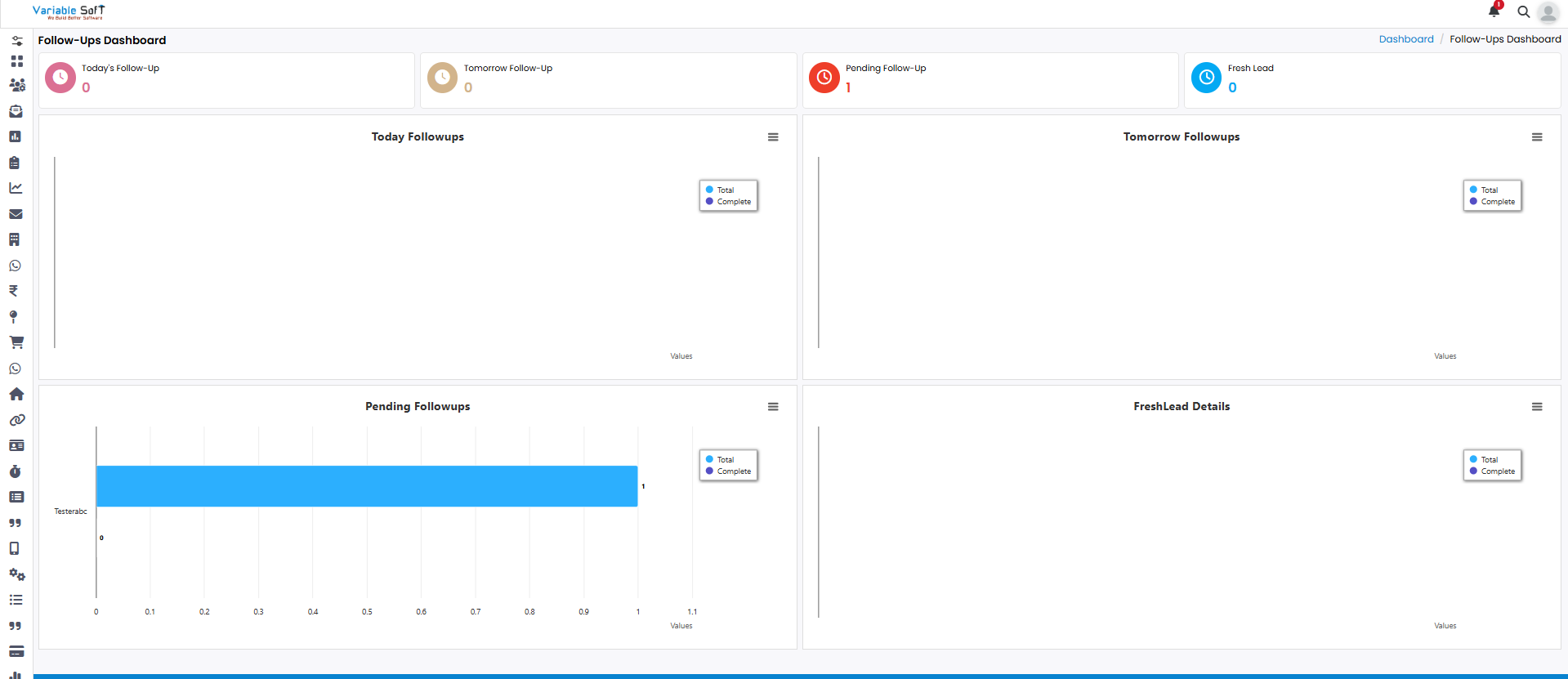The width and height of the screenshot is (1568, 679).
Task: Toggle Total series in FreshLead Details legend
Action: point(1484,459)
